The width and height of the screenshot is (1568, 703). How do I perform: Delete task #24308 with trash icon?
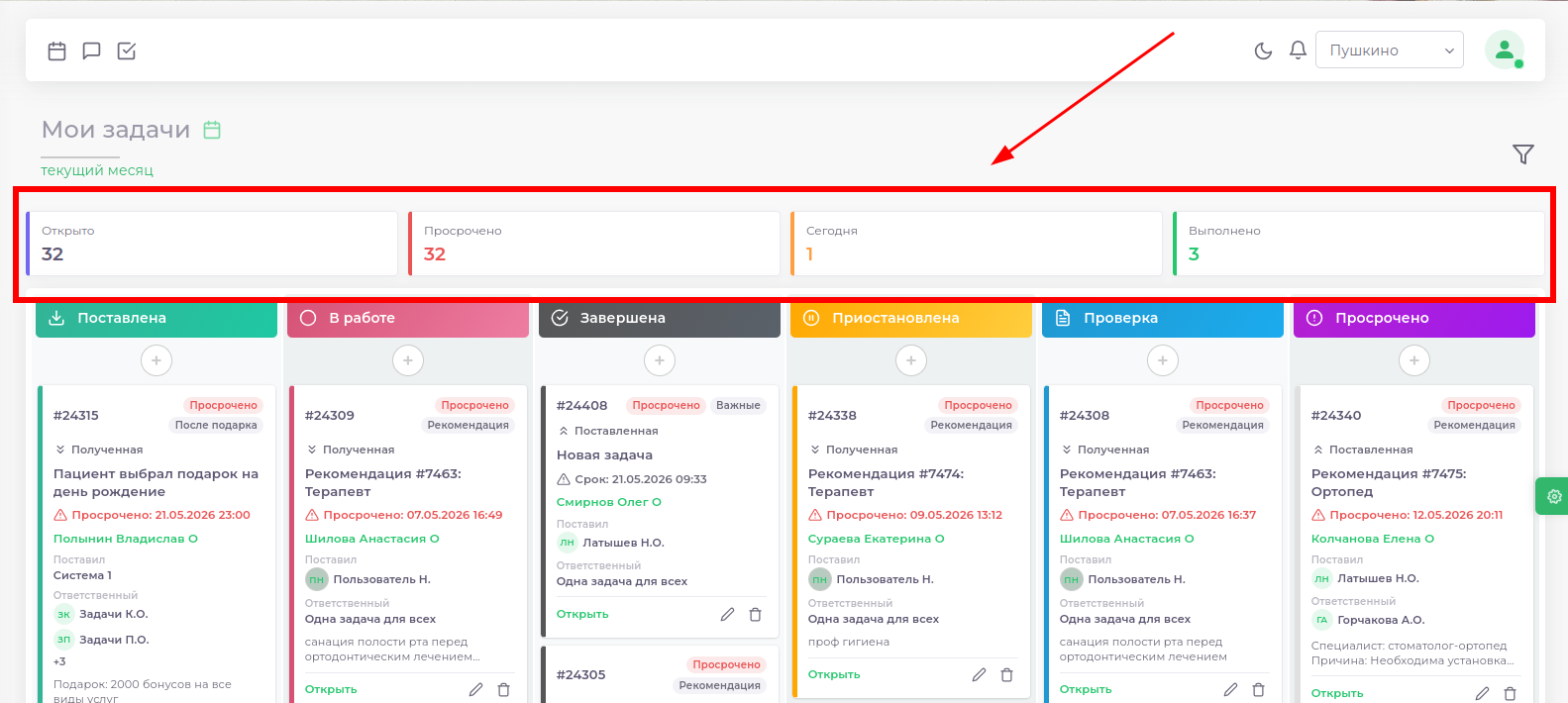1258,689
